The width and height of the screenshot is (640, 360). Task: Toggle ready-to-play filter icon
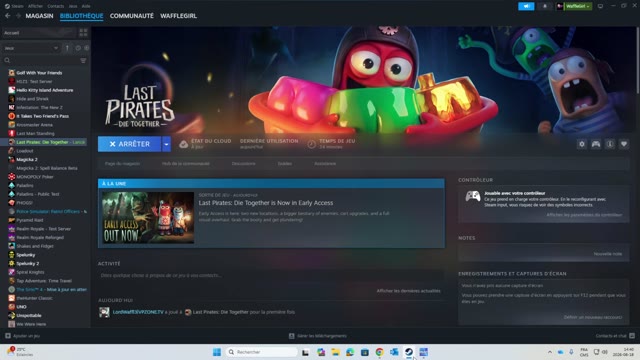click(x=87, y=48)
